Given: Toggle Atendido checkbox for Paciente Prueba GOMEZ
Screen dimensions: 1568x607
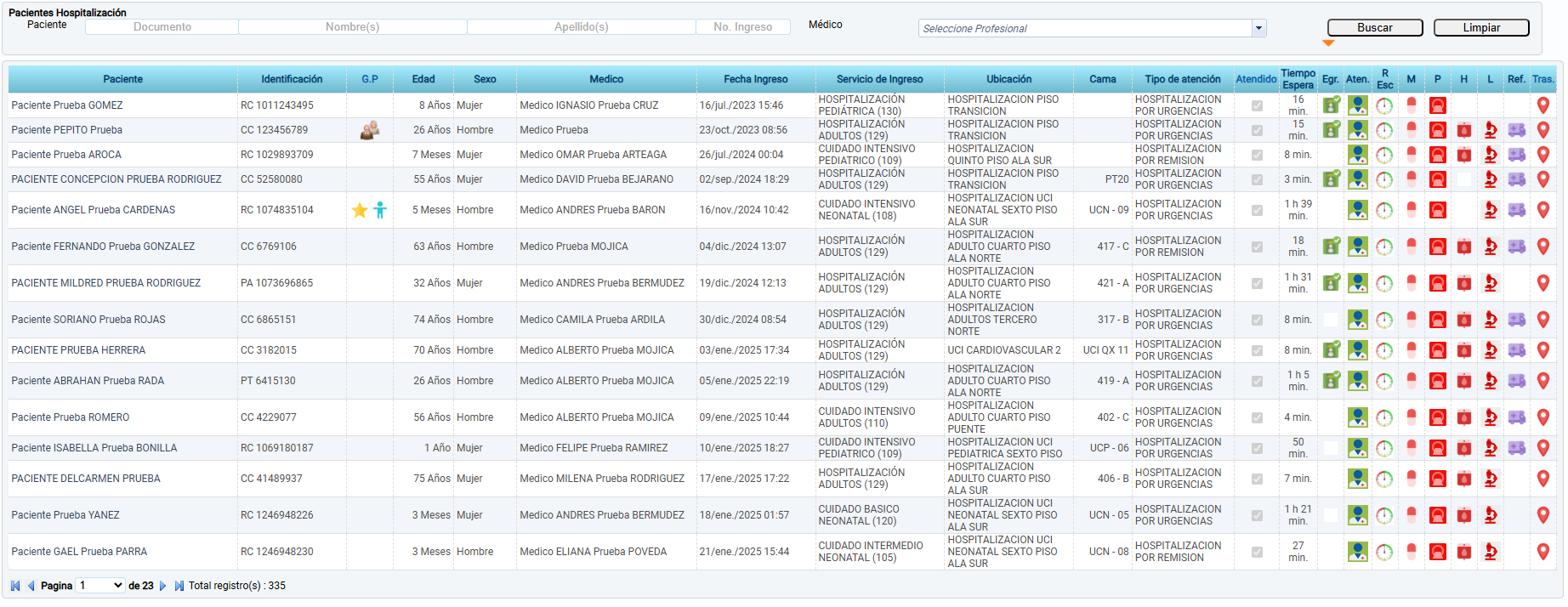Looking at the screenshot, I should pyautogui.click(x=1257, y=106).
